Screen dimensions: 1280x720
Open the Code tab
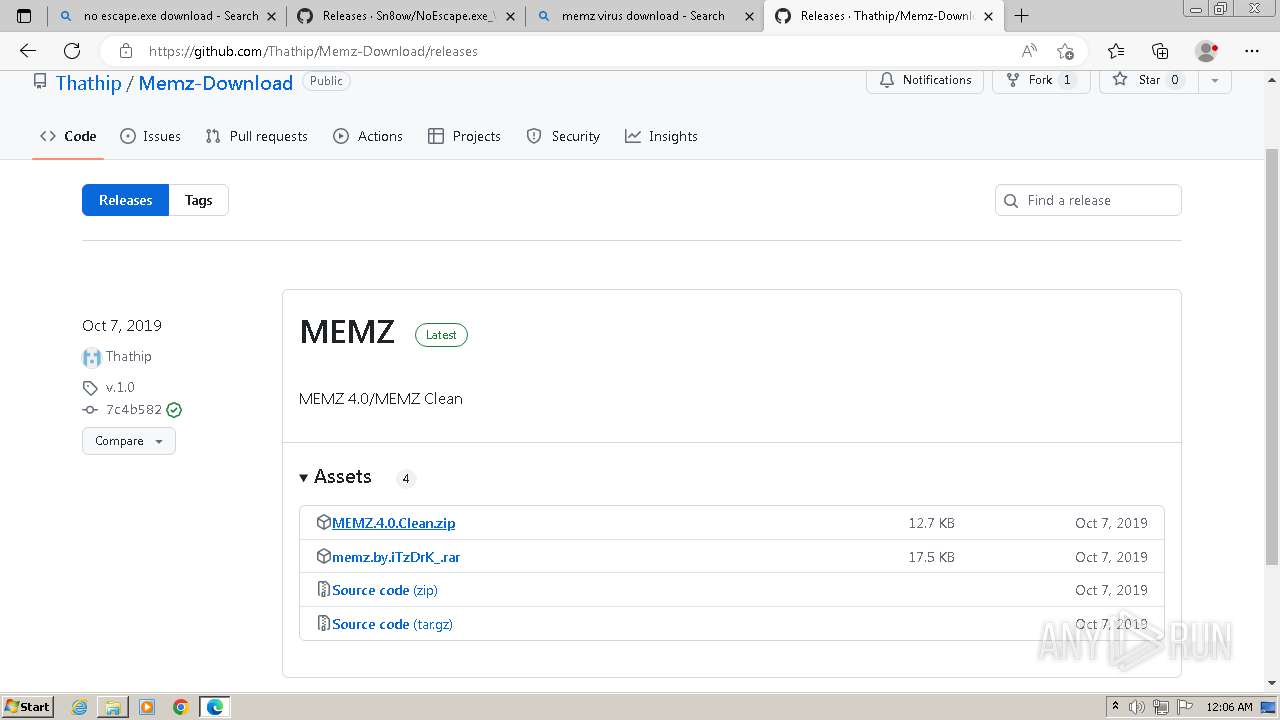(68, 136)
